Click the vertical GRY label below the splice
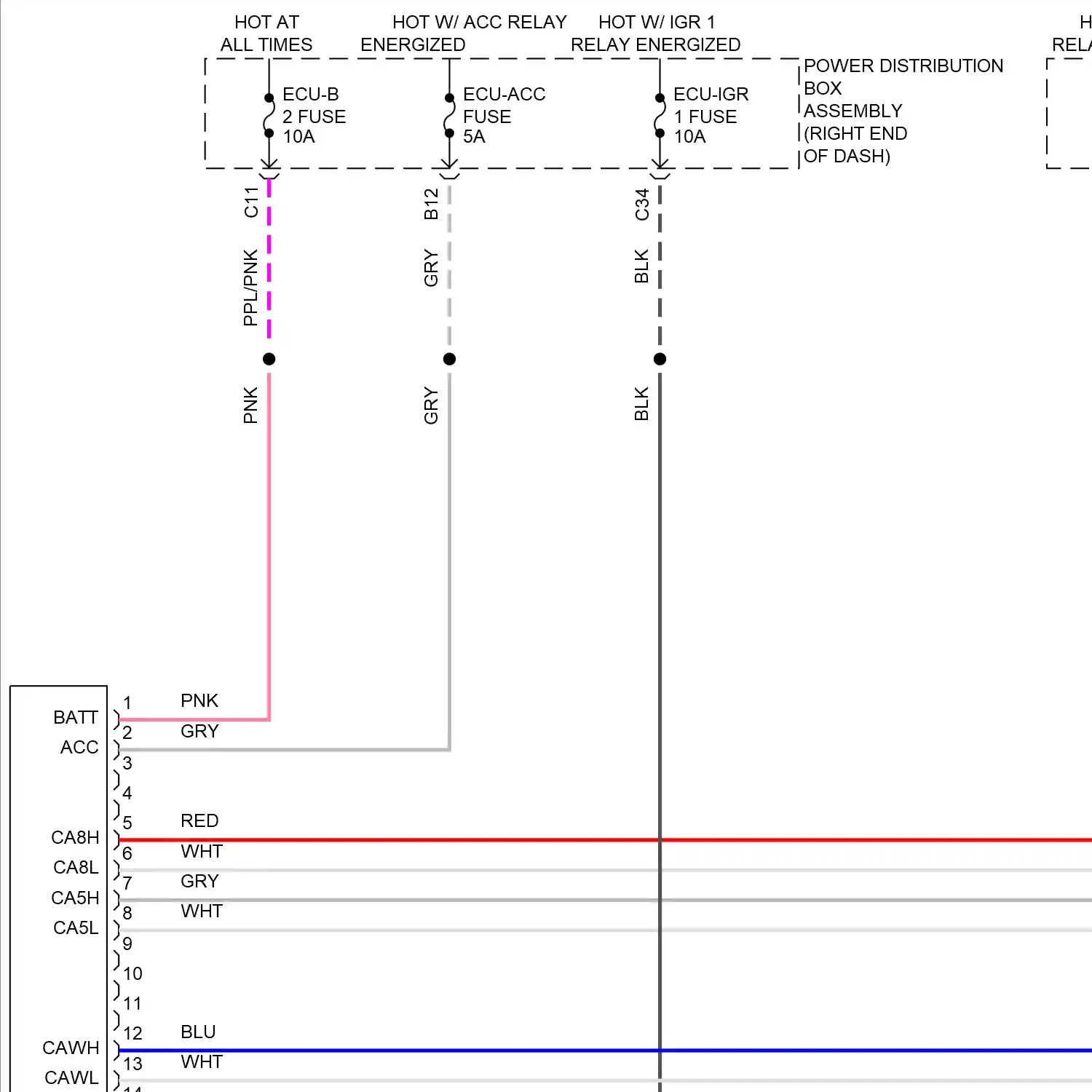1092x1092 pixels. (431, 406)
